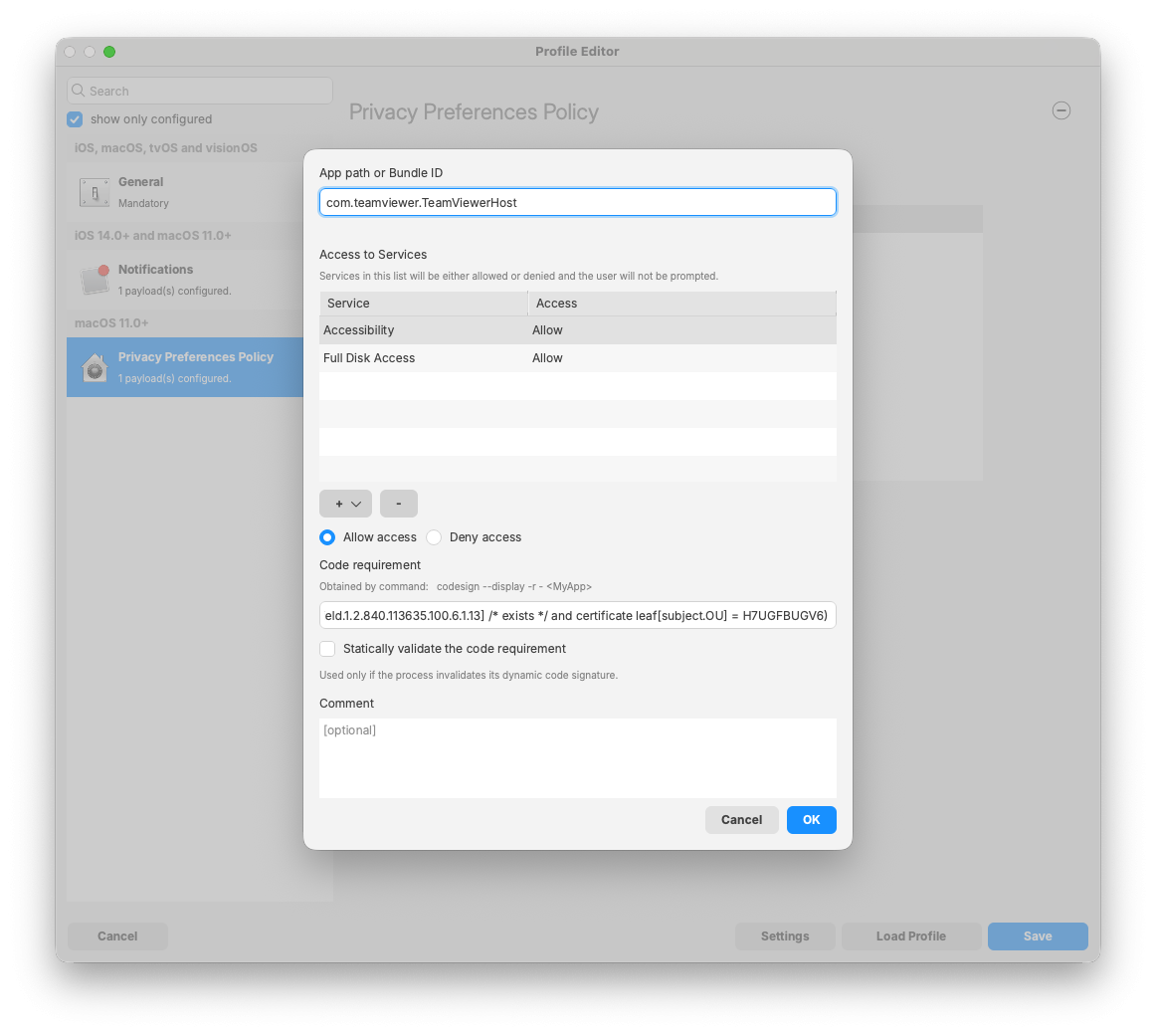Viewport: 1156px width, 1036px height.
Task: Click the circled minus remove-payload icon
Action: [1060, 110]
